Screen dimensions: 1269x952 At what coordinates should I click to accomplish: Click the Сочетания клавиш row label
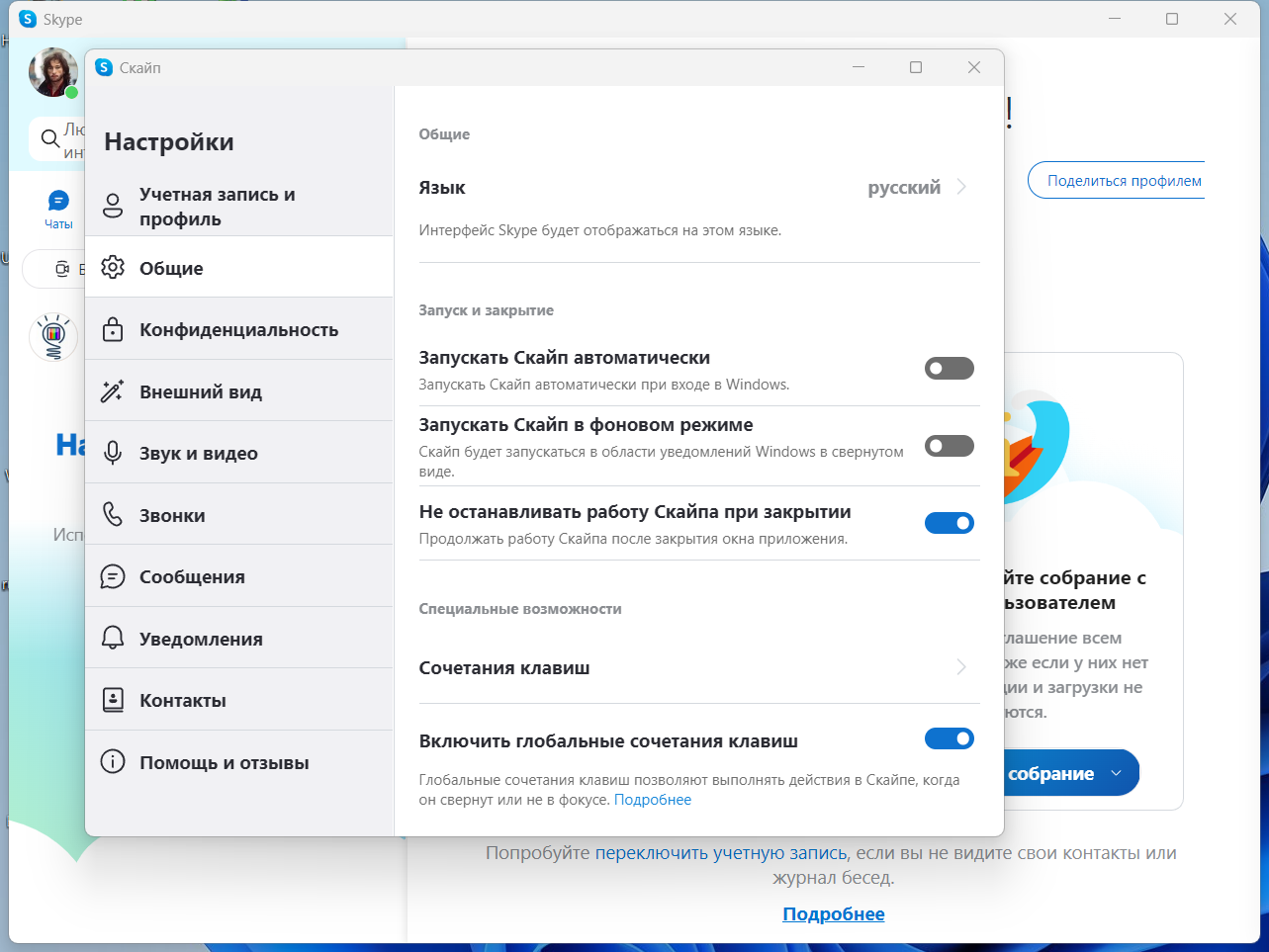[x=504, y=668]
